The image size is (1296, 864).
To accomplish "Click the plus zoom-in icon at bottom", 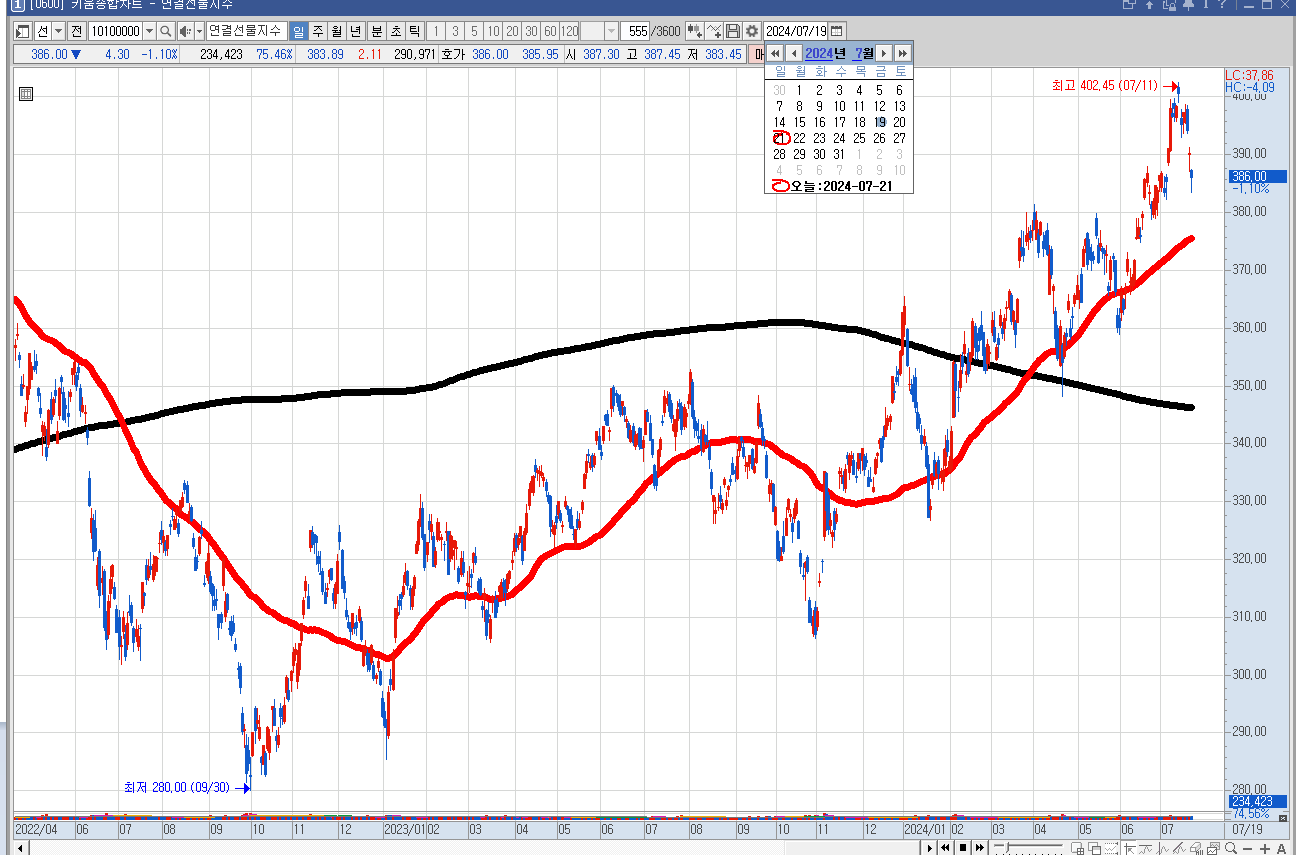I will (x=1264, y=848).
